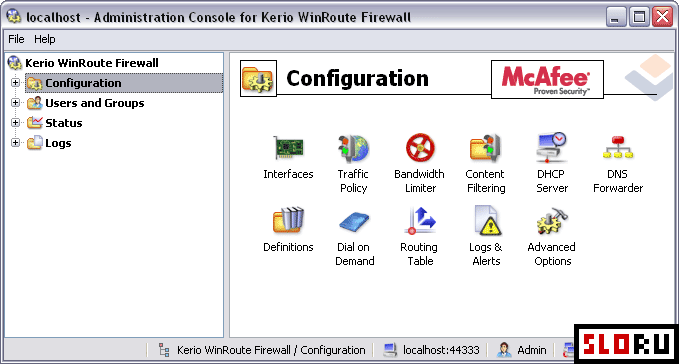Click the McAfee Proven Security logo

[x=547, y=79]
